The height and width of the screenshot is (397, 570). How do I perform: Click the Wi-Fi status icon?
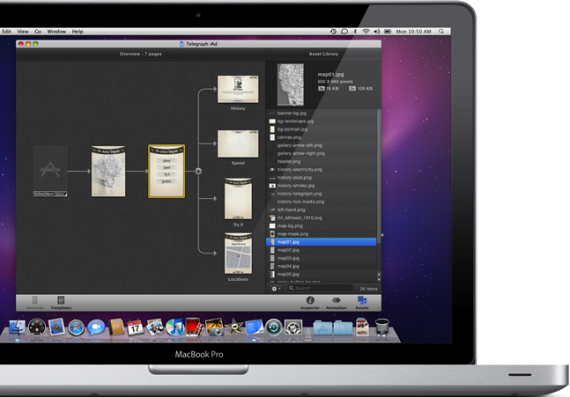tap(366, 32)
